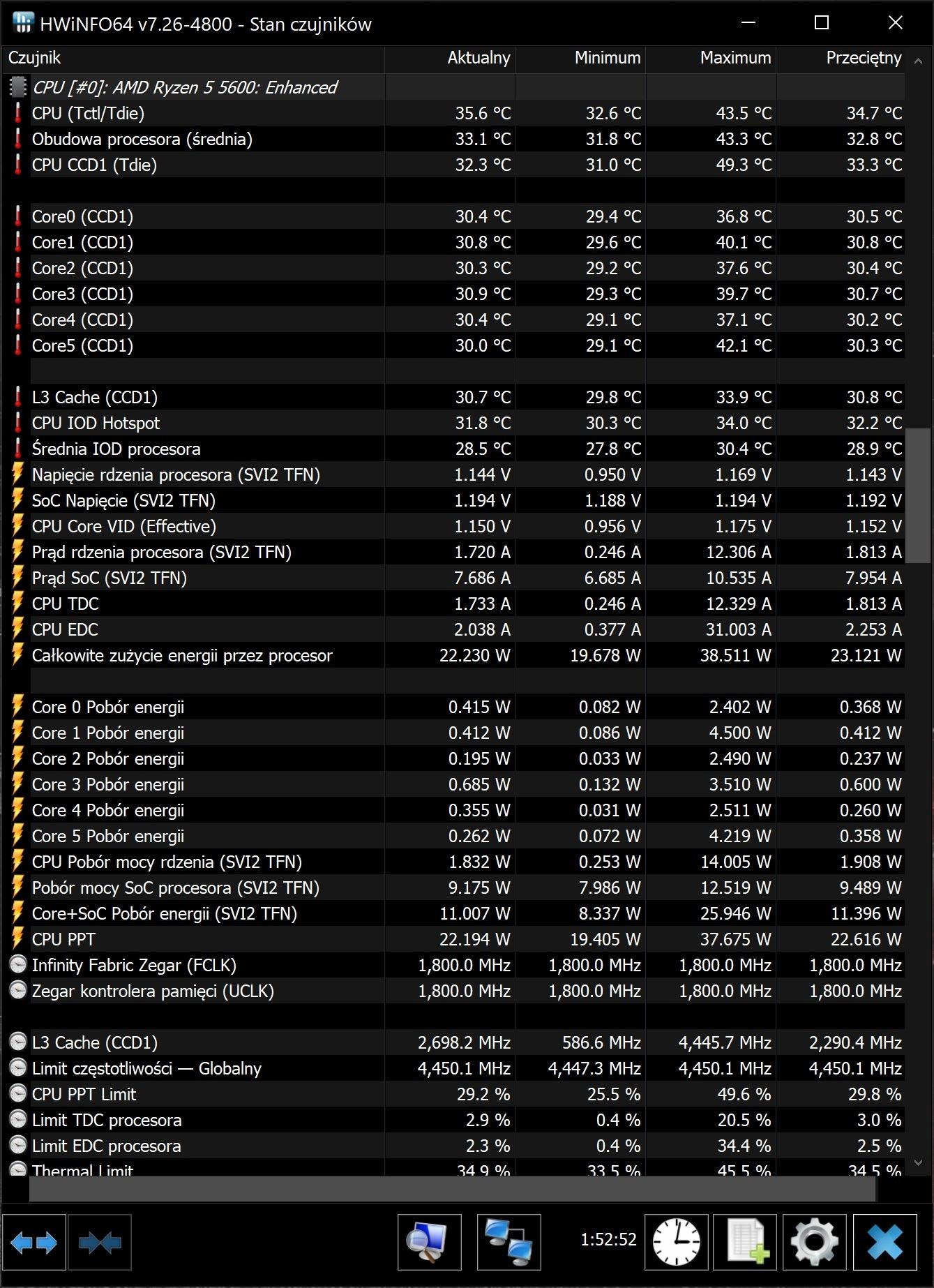Viewport: 934px width, 1288px height.
Task: Expand sensor columns with blue left-right arrows button
Action: [x=34, y=1243]
